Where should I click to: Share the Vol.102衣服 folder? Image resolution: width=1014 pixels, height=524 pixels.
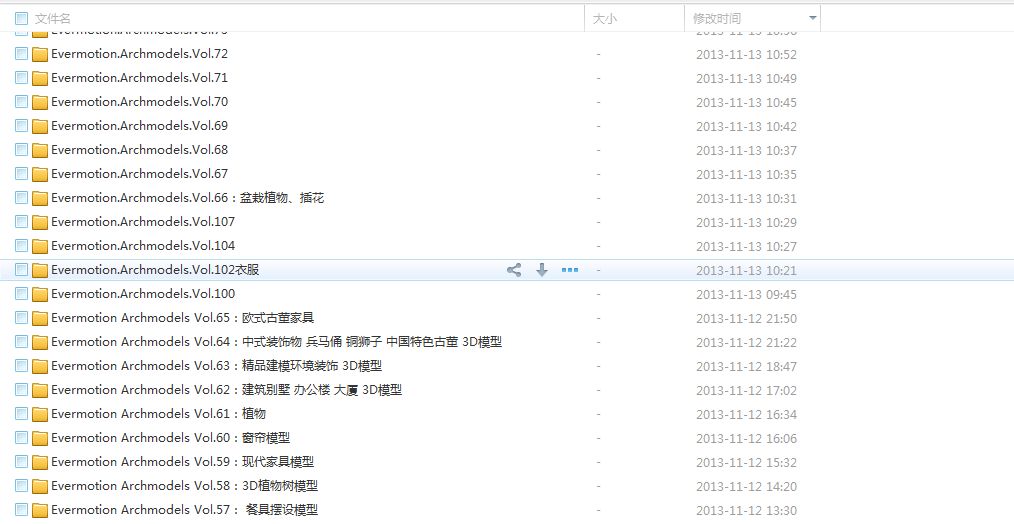514,270
